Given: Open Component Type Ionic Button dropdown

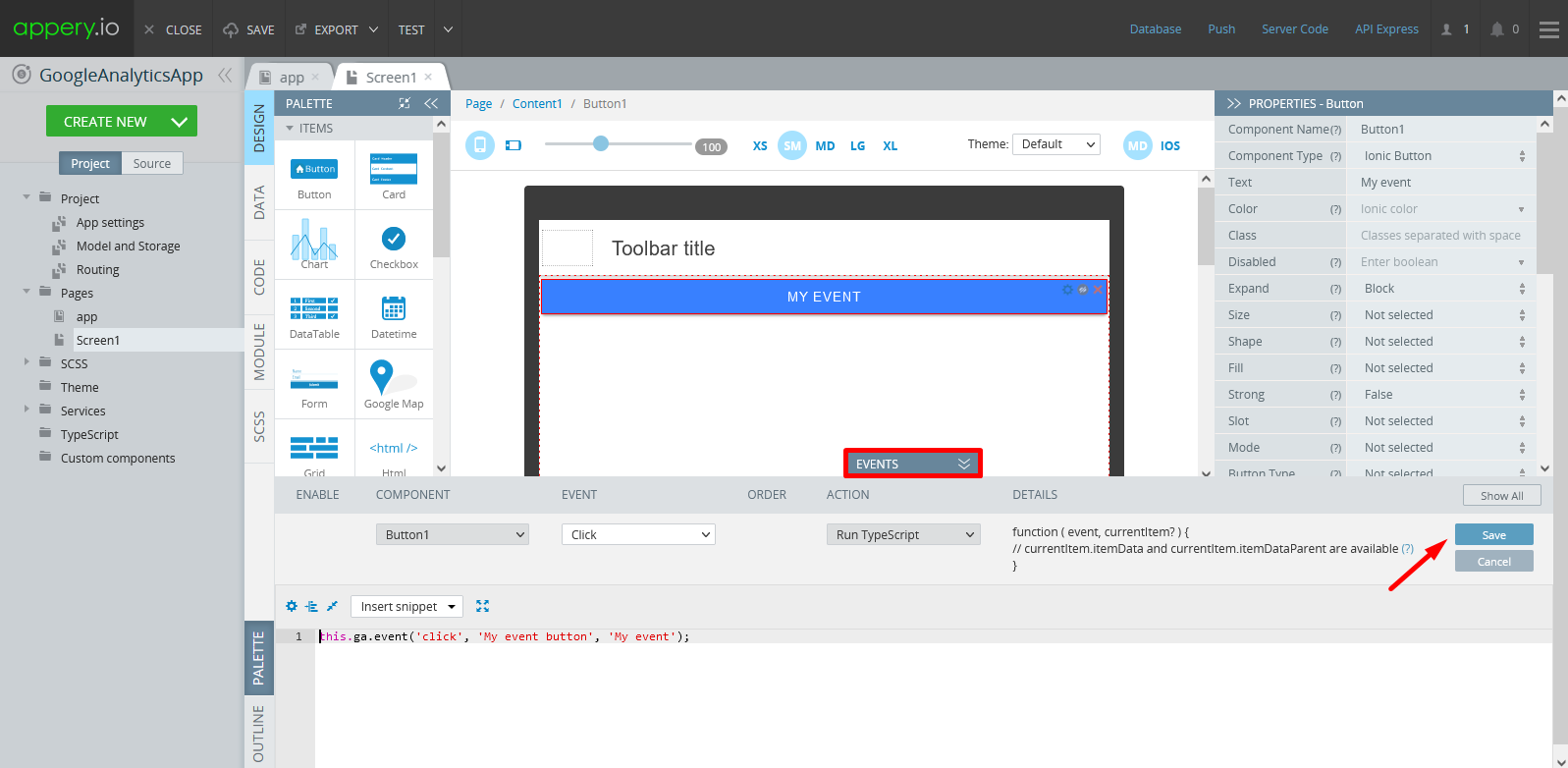Looking at the screenshot, I should click(1442, 155).
